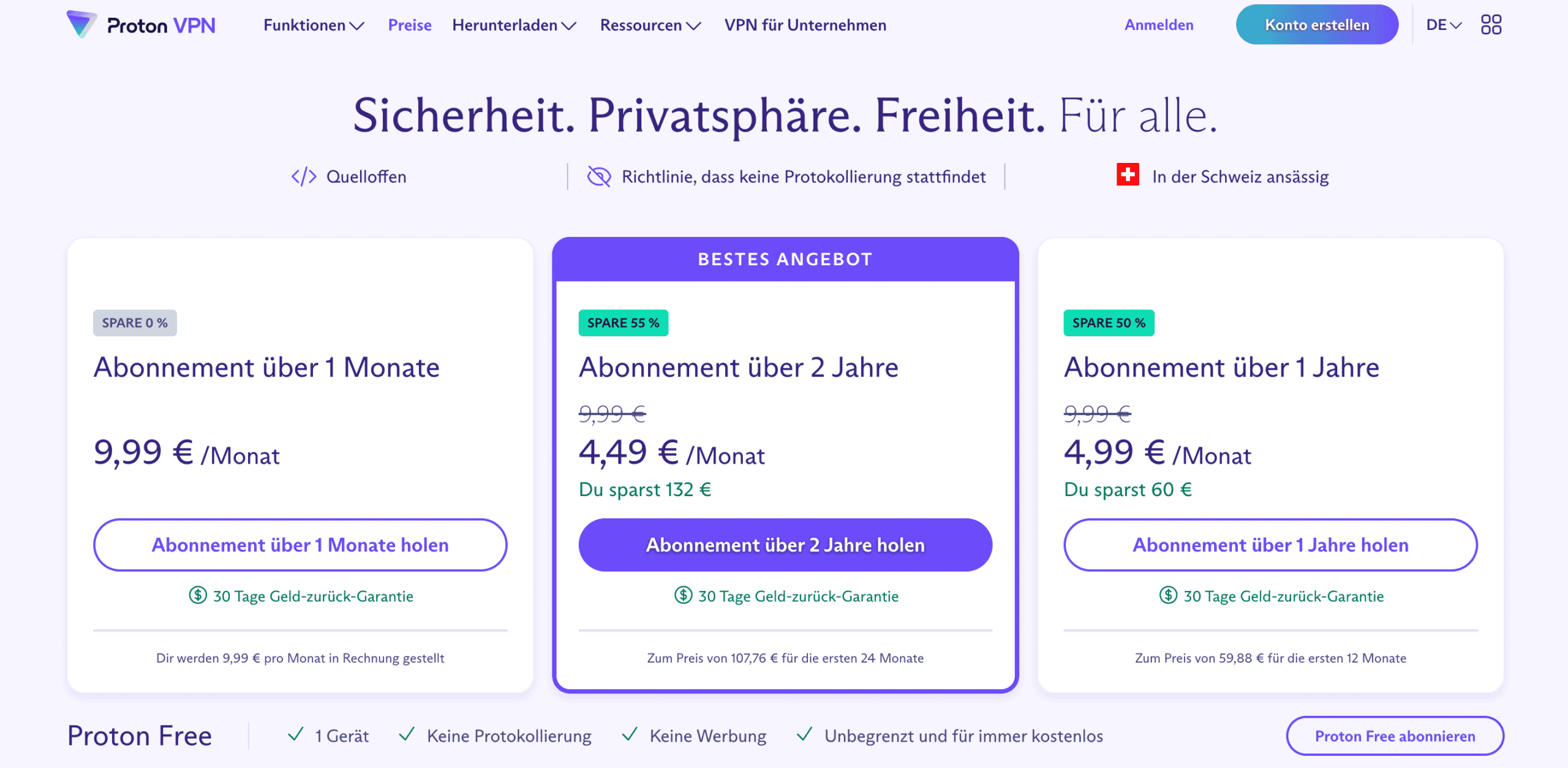The width and height of the screenshot is (1568, 768).
Task: Go to the Preise page
Action: pos(410,25)
